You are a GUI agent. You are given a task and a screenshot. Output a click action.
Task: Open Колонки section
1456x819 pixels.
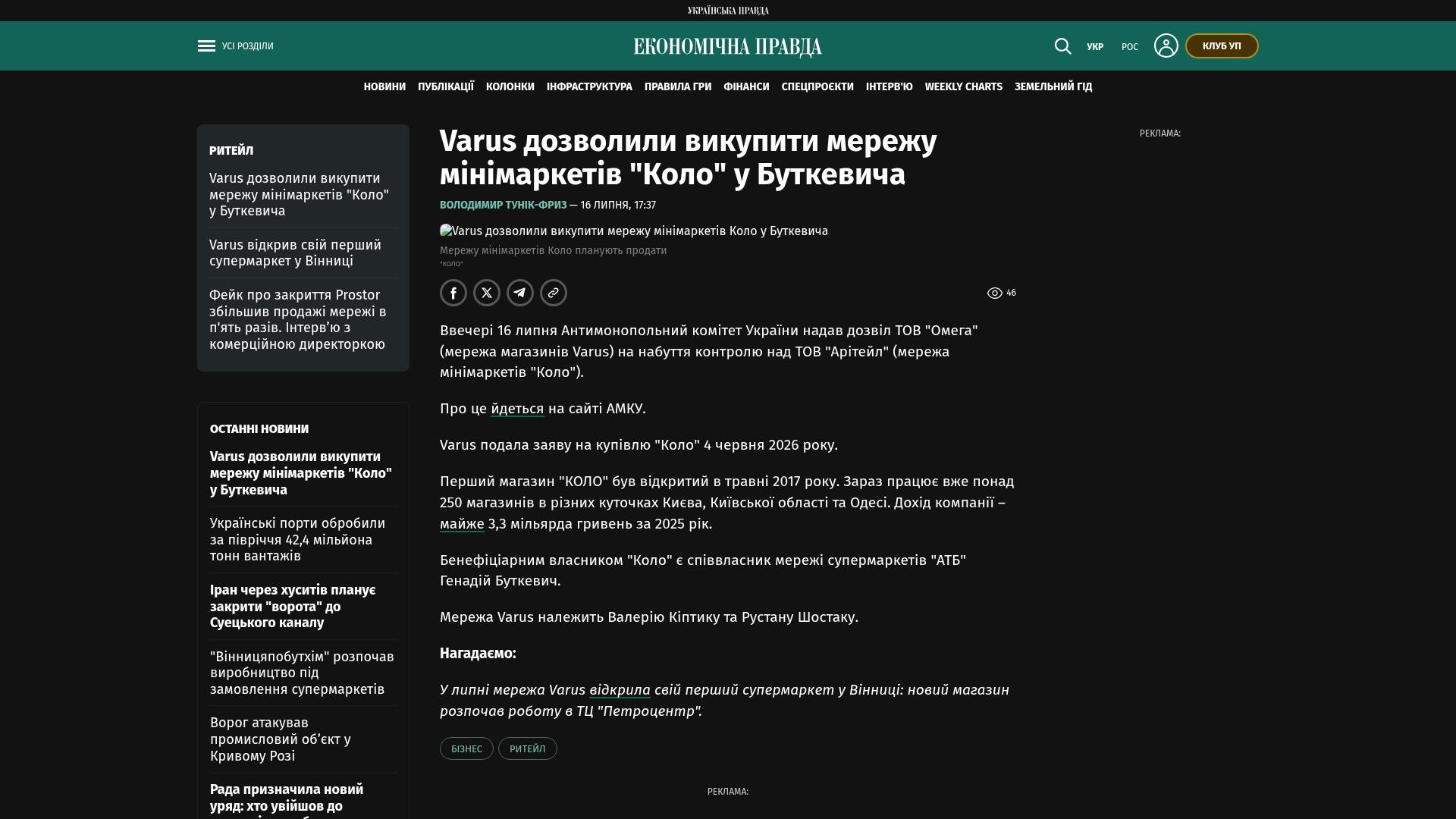click(x=510, y=87)
